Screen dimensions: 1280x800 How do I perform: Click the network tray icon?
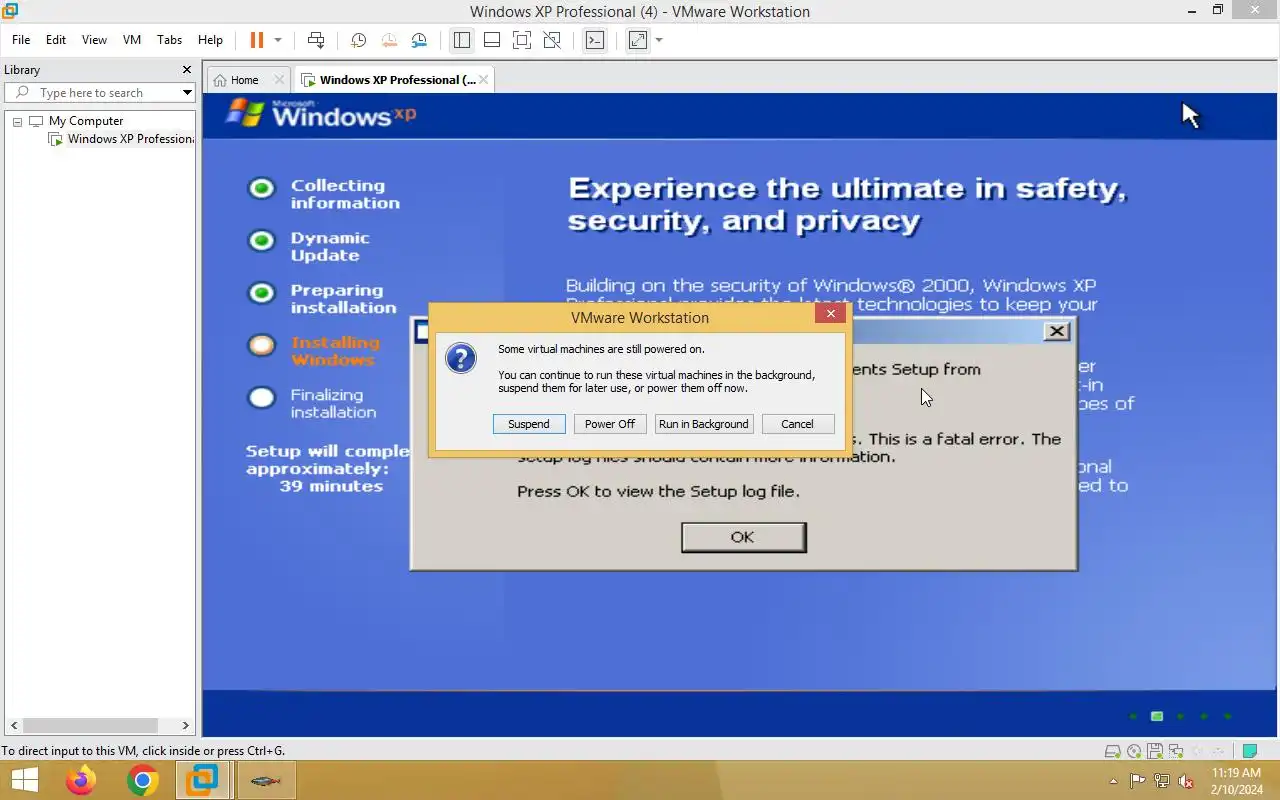(1162, 781)
